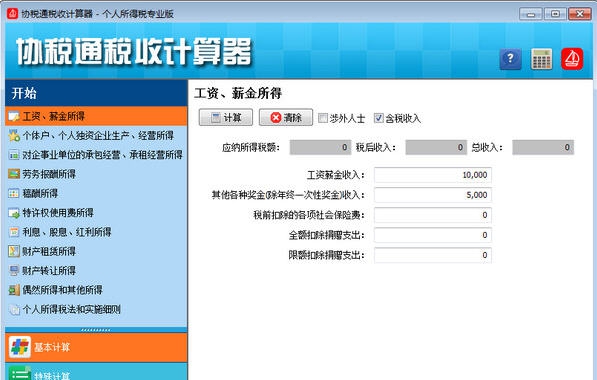This screenshot has height=380, width=597.
Task: Select 特许权使用费所得 in sidebar
Action: point(96,213)
